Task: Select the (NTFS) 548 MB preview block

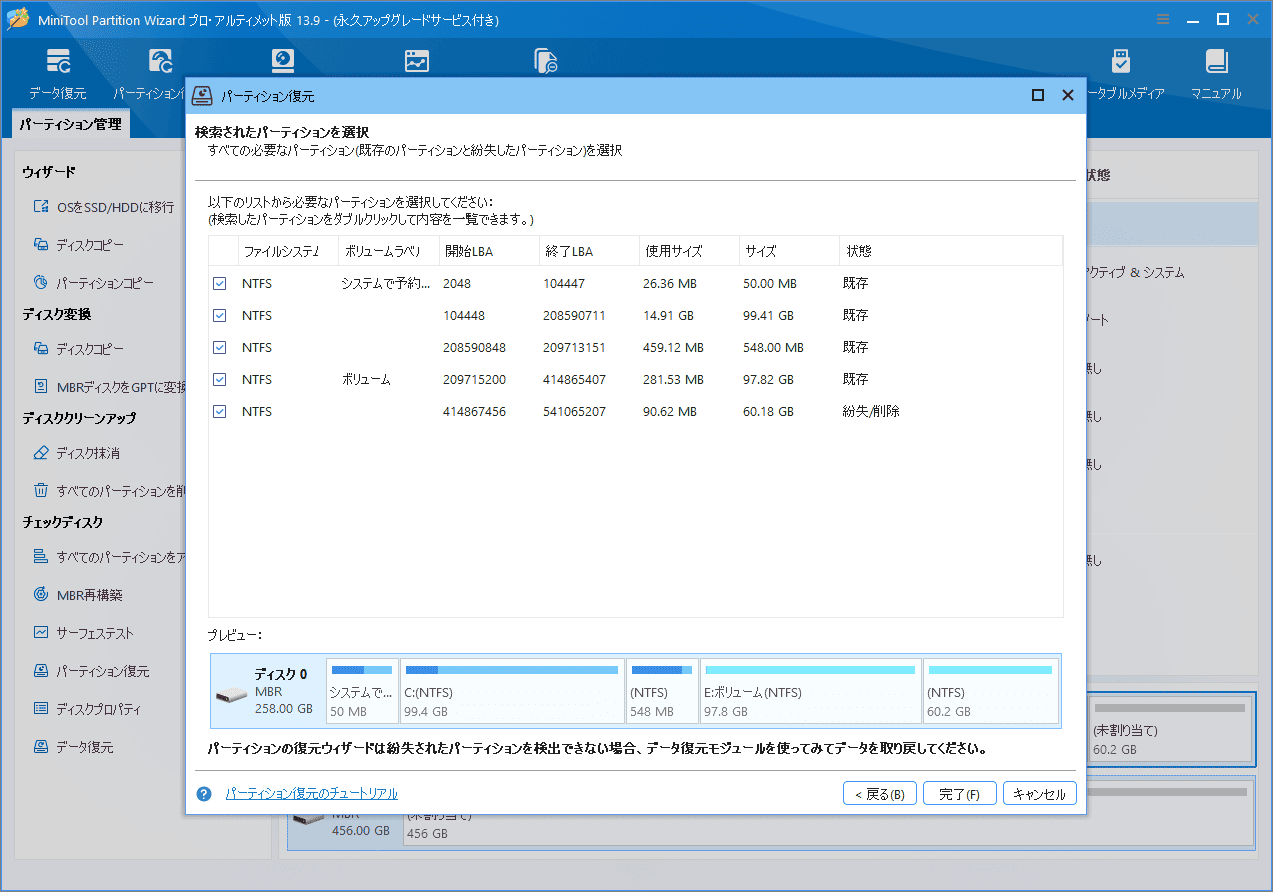Action: click(662, 690)
